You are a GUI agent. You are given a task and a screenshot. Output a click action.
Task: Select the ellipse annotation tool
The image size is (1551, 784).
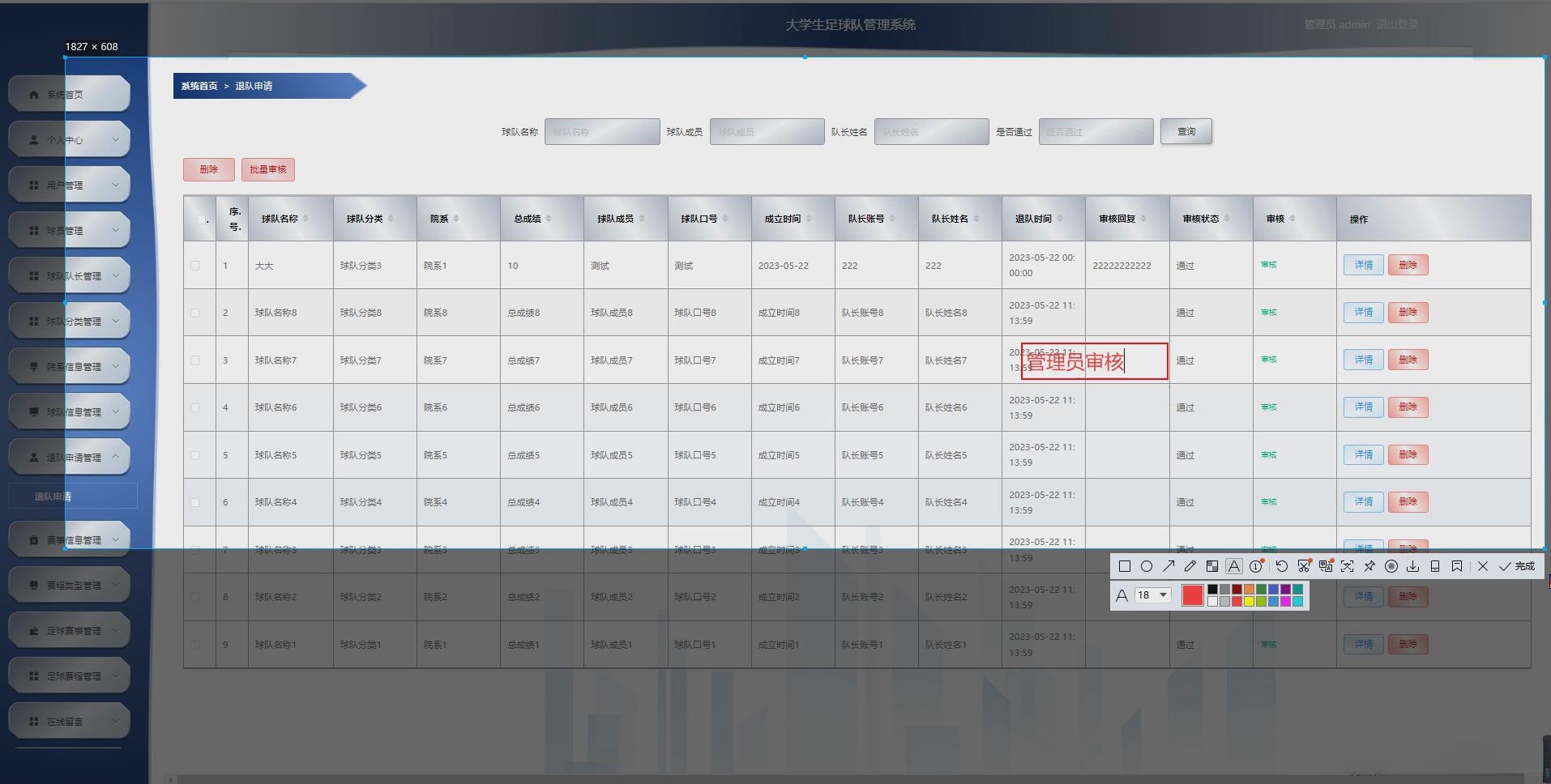click(x=1147, y=567)
